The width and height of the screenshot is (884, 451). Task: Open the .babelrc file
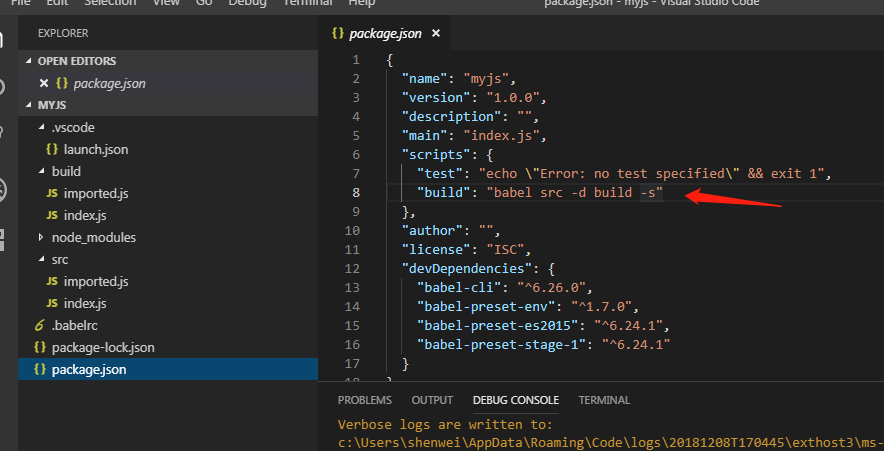point(168,325)
